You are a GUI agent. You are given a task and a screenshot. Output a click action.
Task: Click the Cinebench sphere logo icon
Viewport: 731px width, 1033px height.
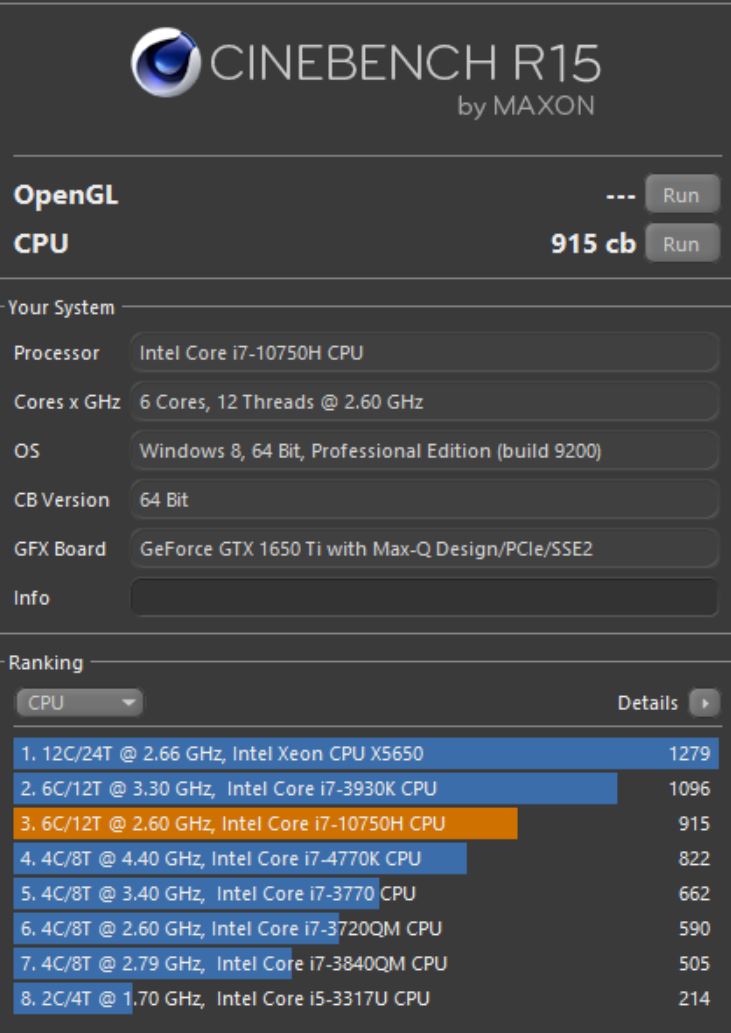[x=164, y=63]
